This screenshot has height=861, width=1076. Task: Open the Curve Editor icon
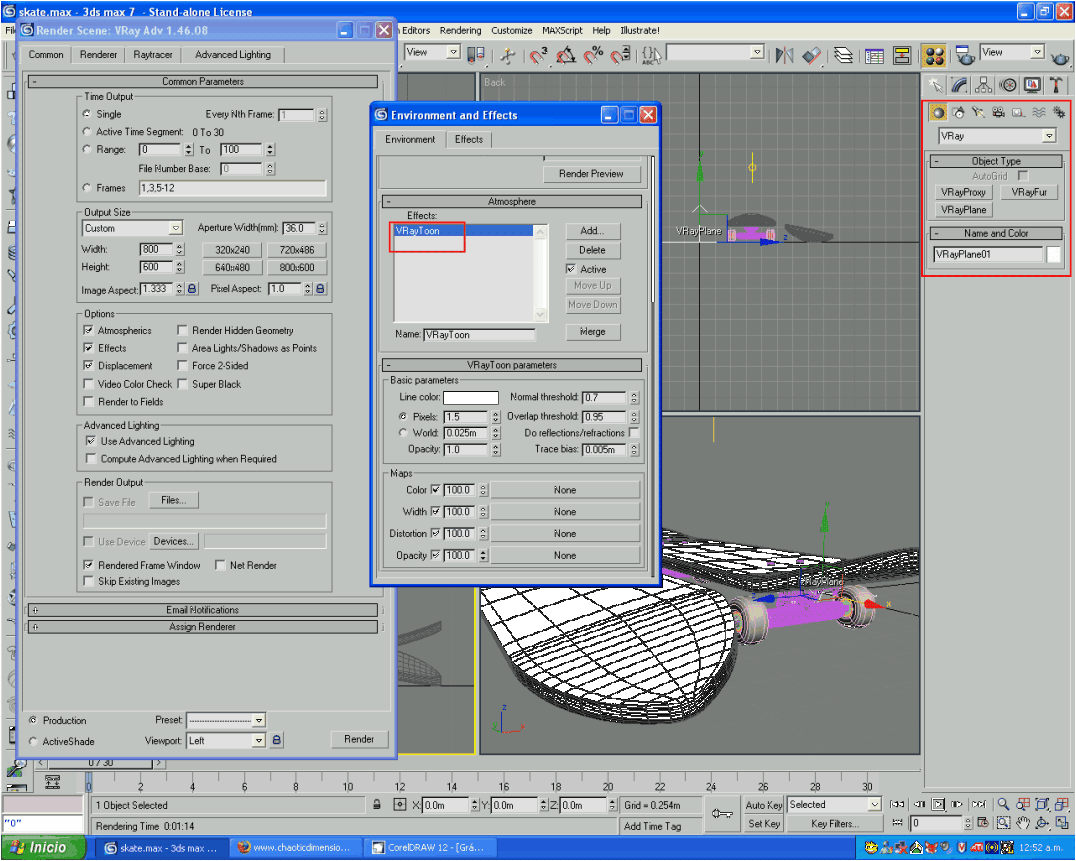pos(874,56)
